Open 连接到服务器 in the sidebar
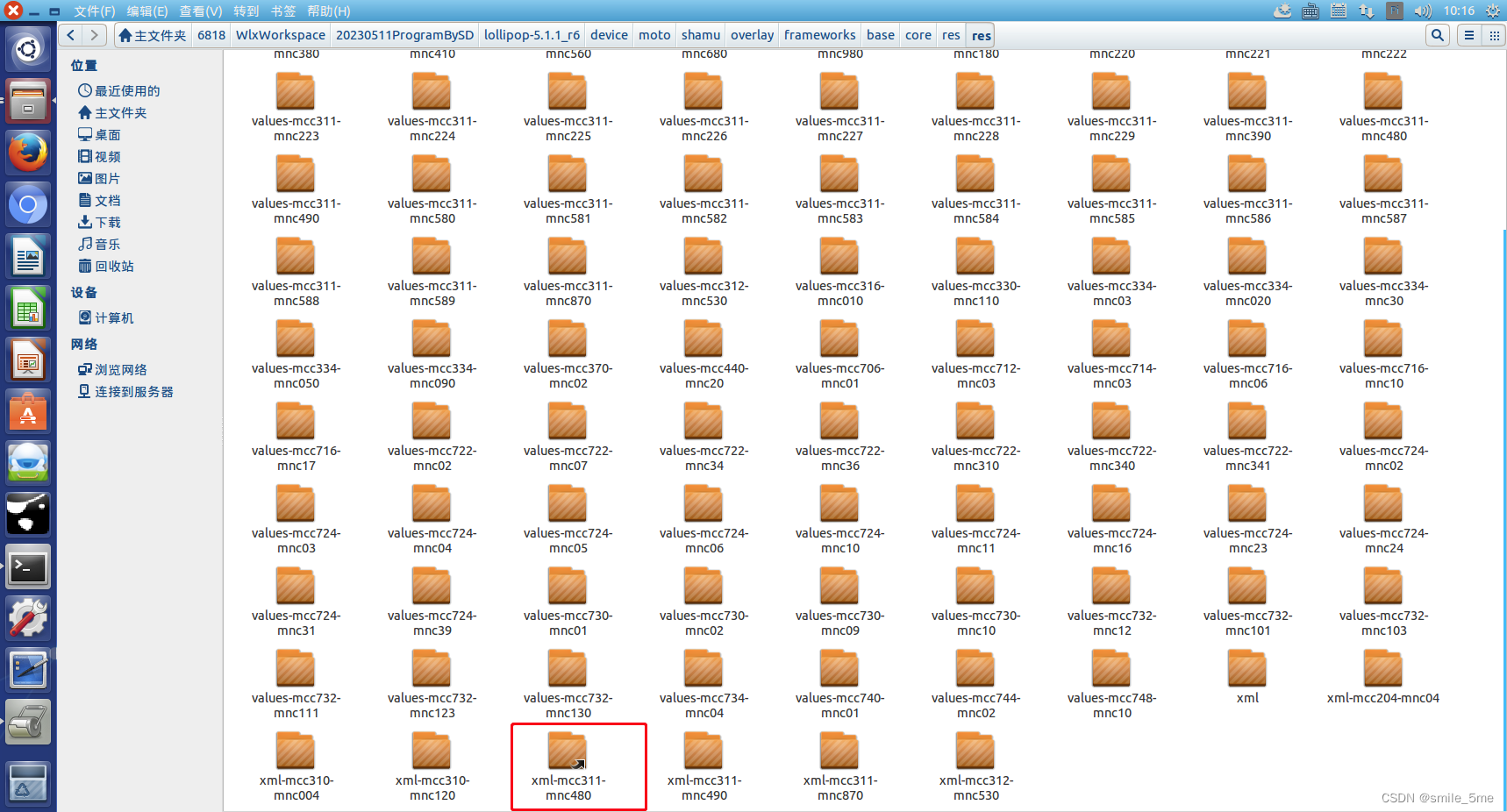The width and height of the screenshot is (1507, 812). tap(125, 391)
